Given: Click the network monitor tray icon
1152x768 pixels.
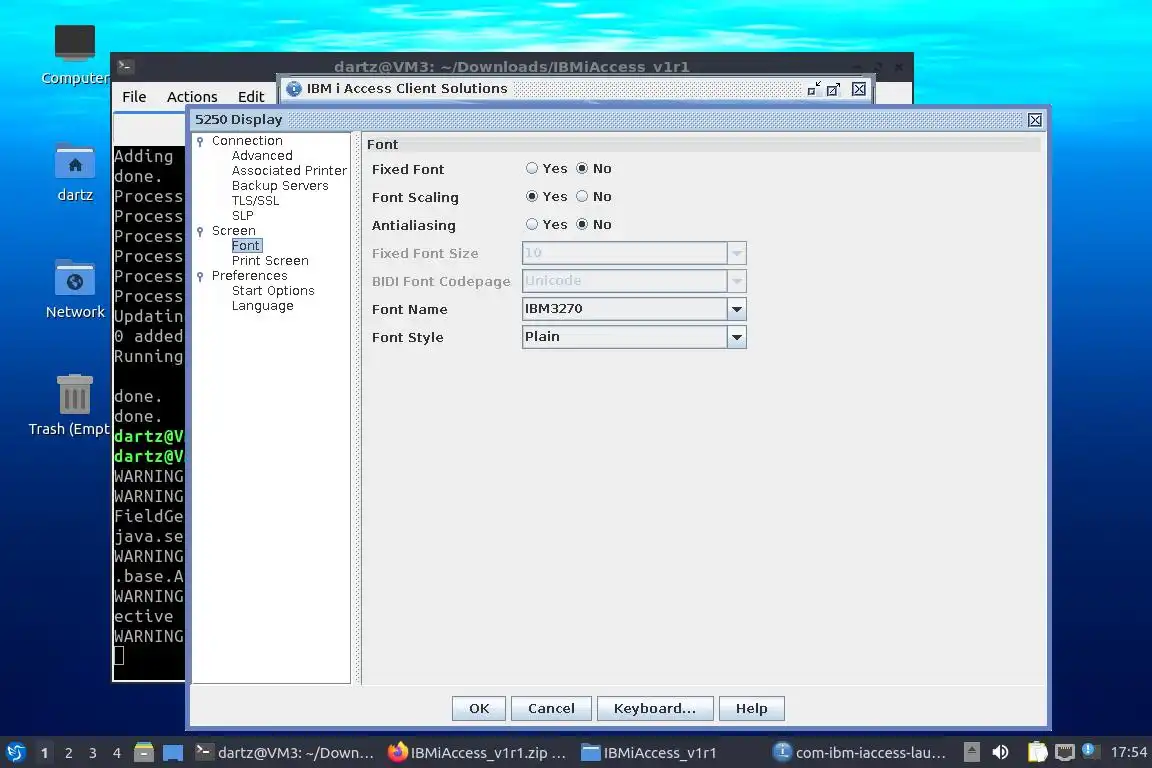Looking at the screenshot, I should (x=1065, y=753).
